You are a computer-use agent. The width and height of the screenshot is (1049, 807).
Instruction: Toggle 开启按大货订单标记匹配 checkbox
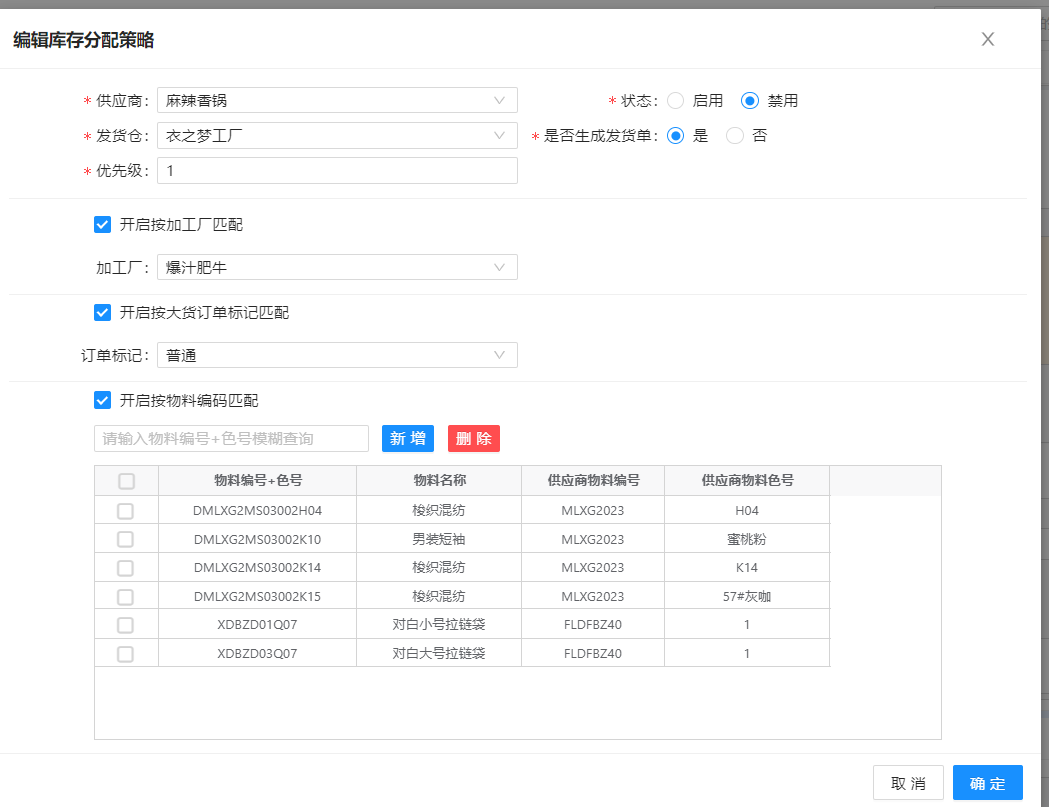coord(102,312)
